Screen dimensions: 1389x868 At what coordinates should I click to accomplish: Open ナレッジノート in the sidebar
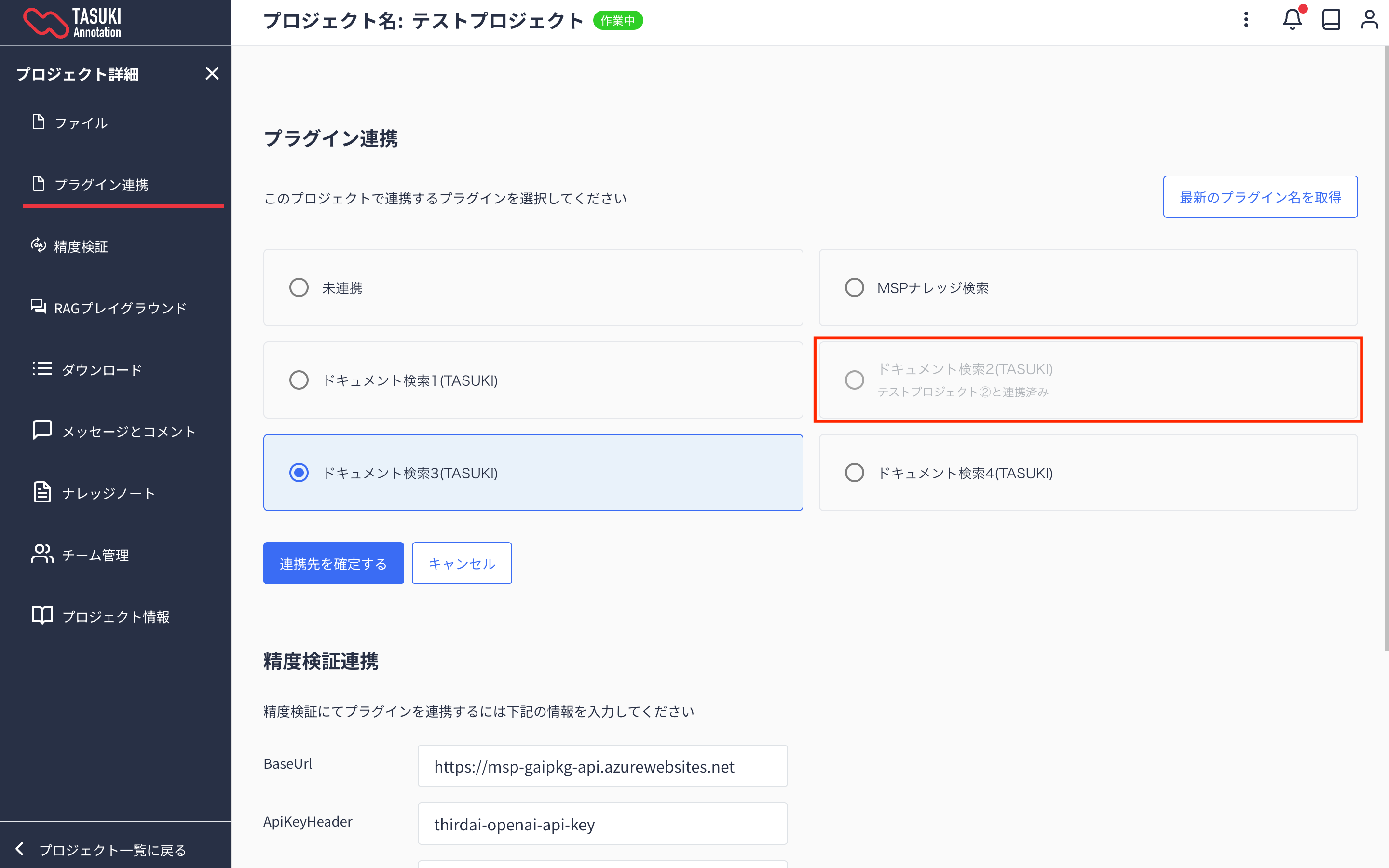point(108,493)
